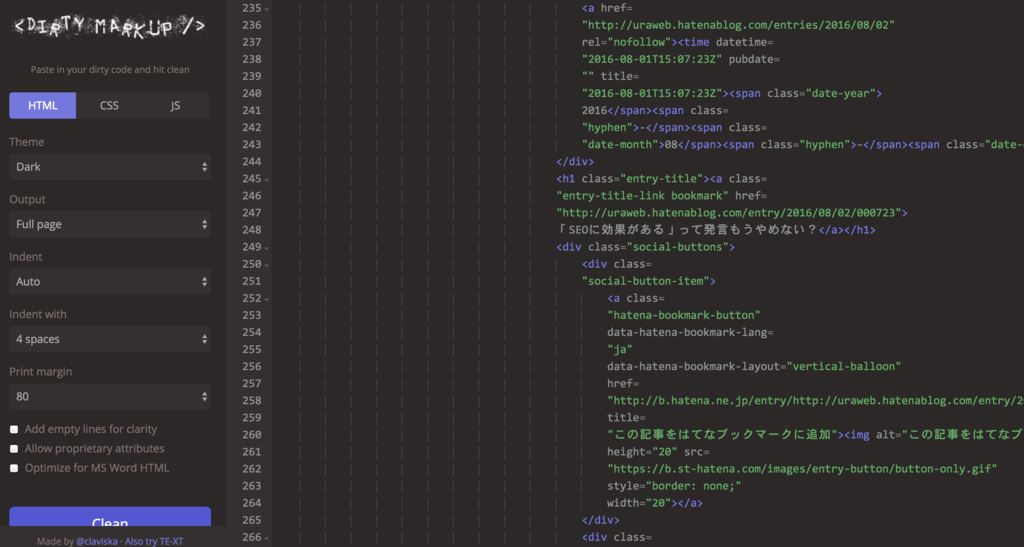Image resolution: width=1024 pixels, height=547 pixels.
Task: Collapse code fold at line 250
Action: 266,265
